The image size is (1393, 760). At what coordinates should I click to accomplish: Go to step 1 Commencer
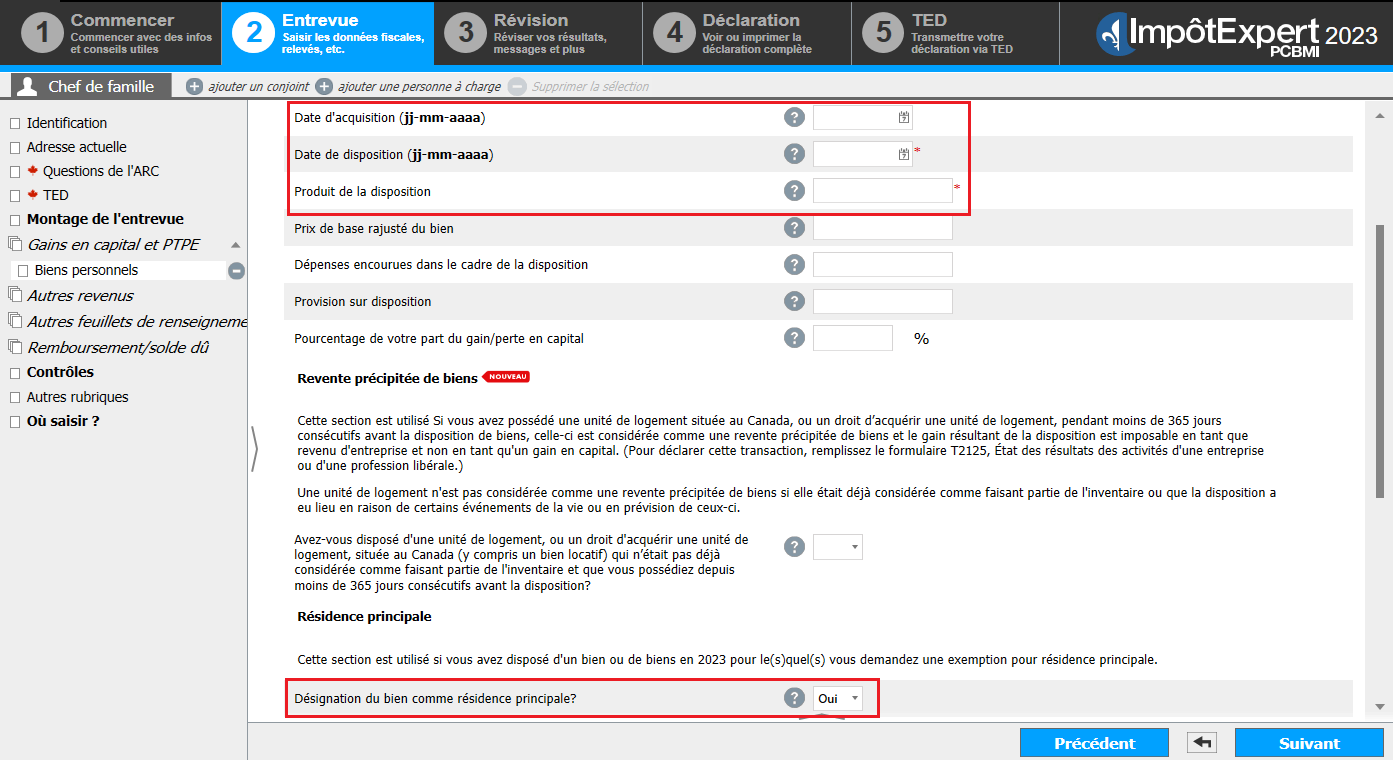tap(115, 33)
